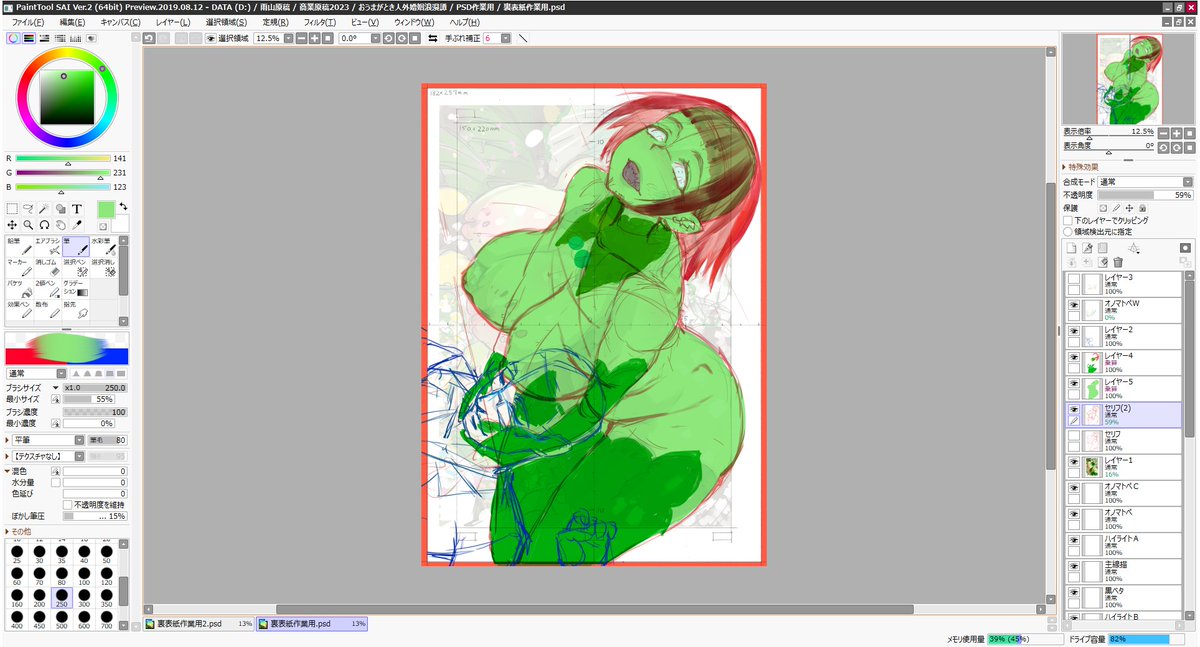Switch to 裏表紙作業用2.psd document tab

pos(198,624)
